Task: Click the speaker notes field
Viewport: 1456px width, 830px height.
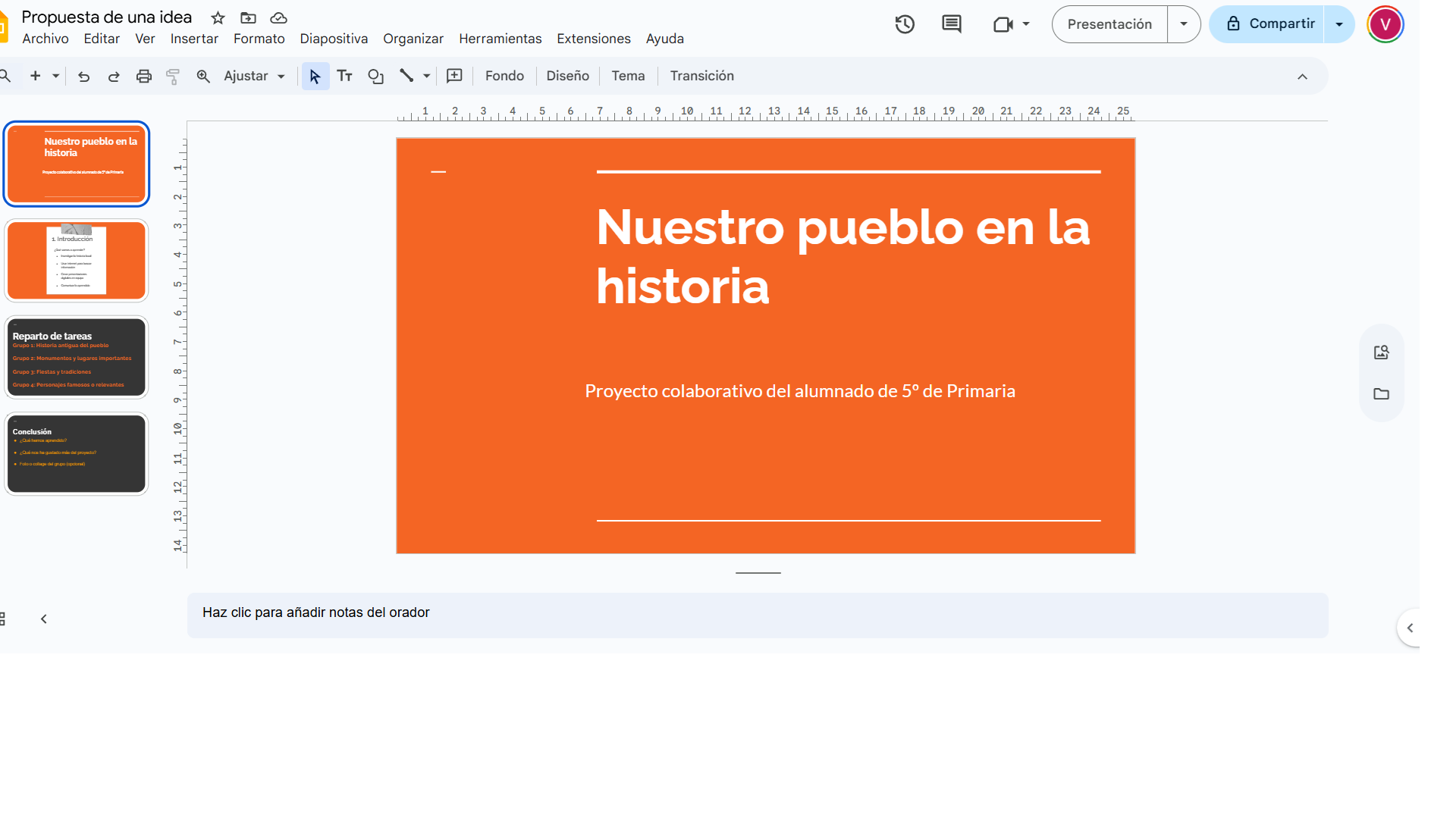Action: pos(757,613)
